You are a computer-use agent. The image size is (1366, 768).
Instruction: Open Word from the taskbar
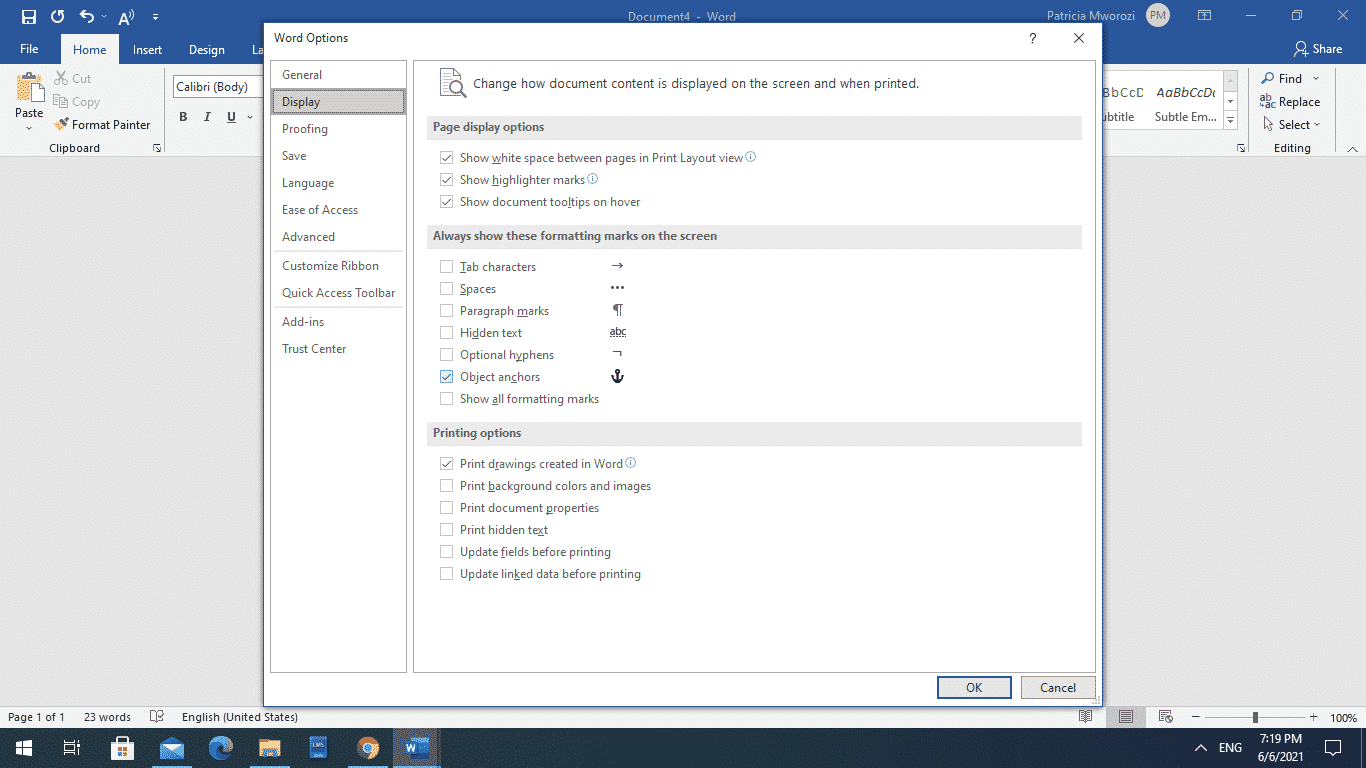tap(416, 747)
